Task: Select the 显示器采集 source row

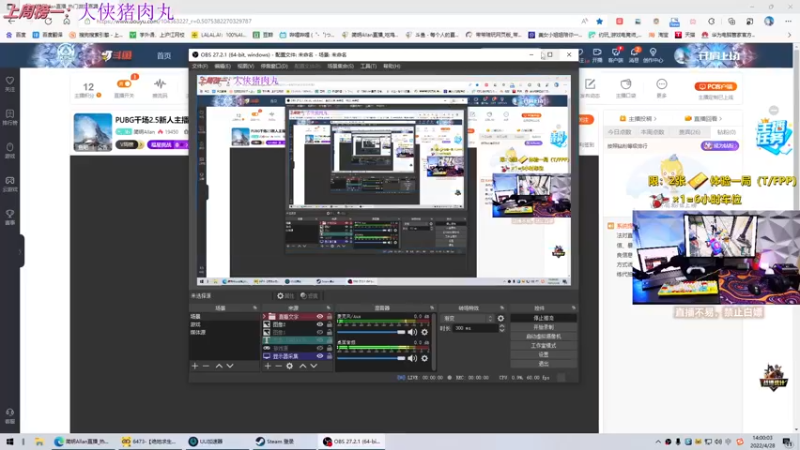Action: pyautogui.click(x=297, y=356)
